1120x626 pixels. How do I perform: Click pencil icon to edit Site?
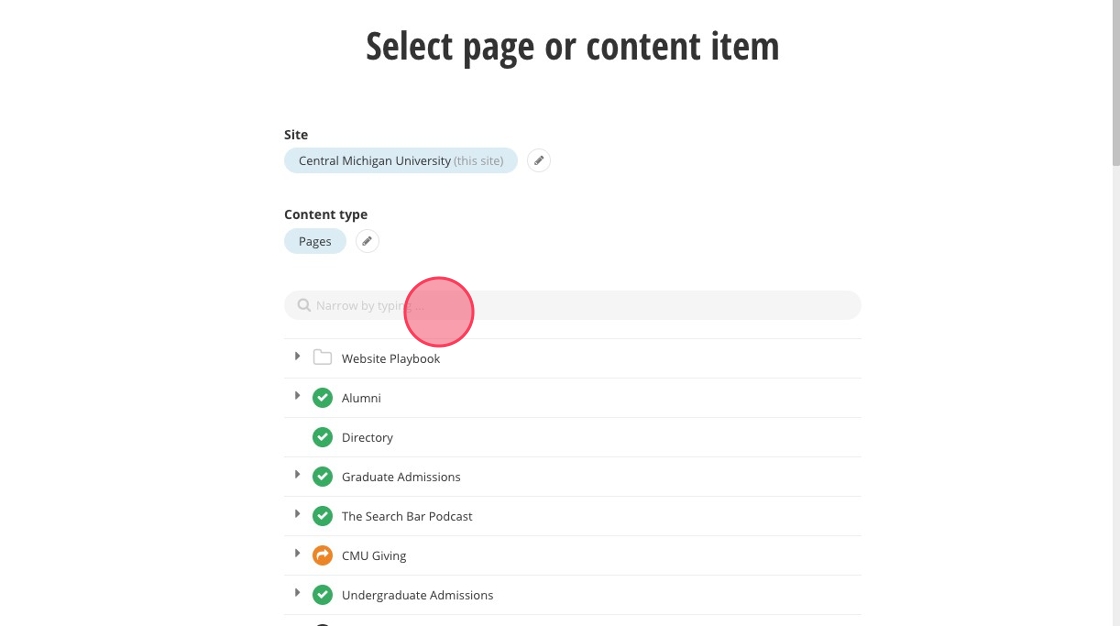coord(538,161)
